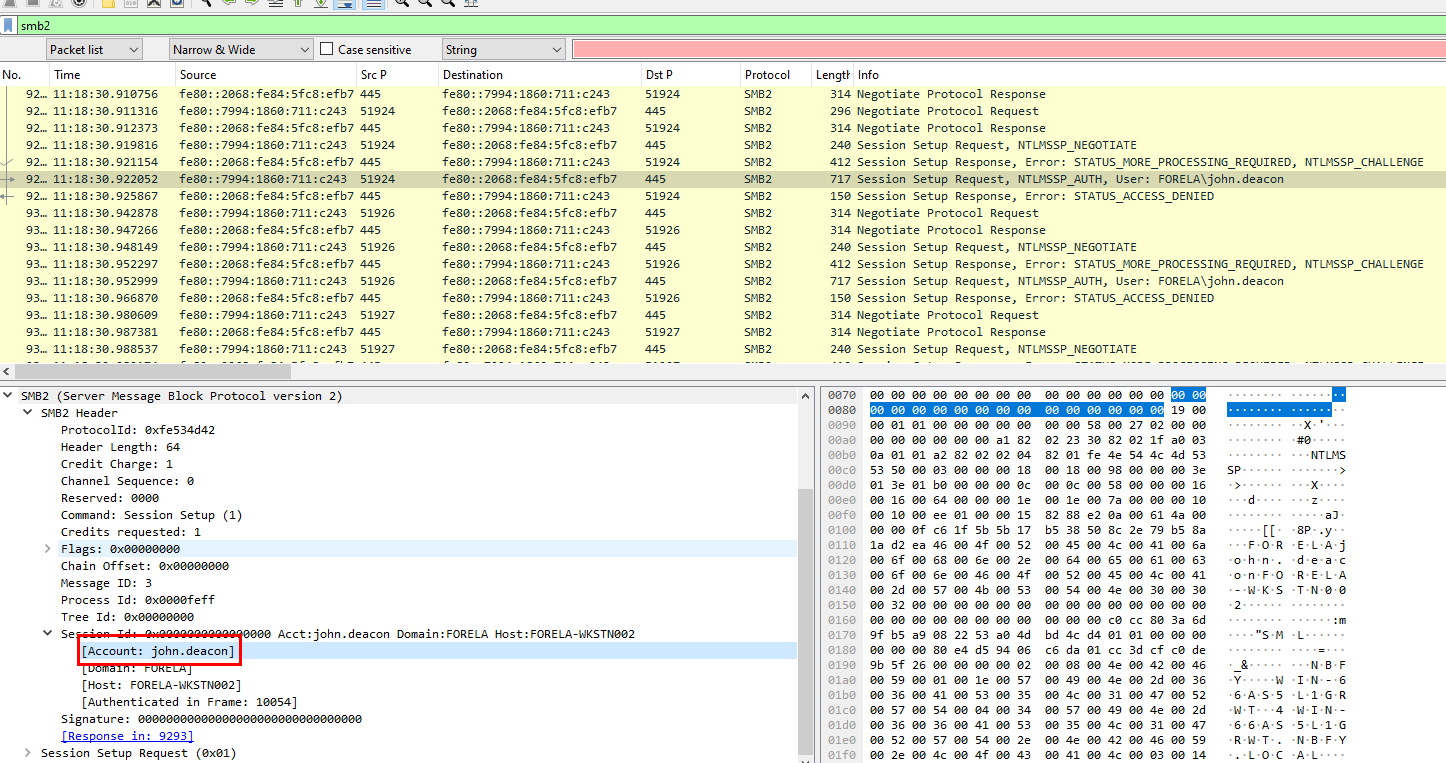Click the zoom in magnifier toolbar icon
Viewport: 1446px width, 763px height.
click(400, 3)
